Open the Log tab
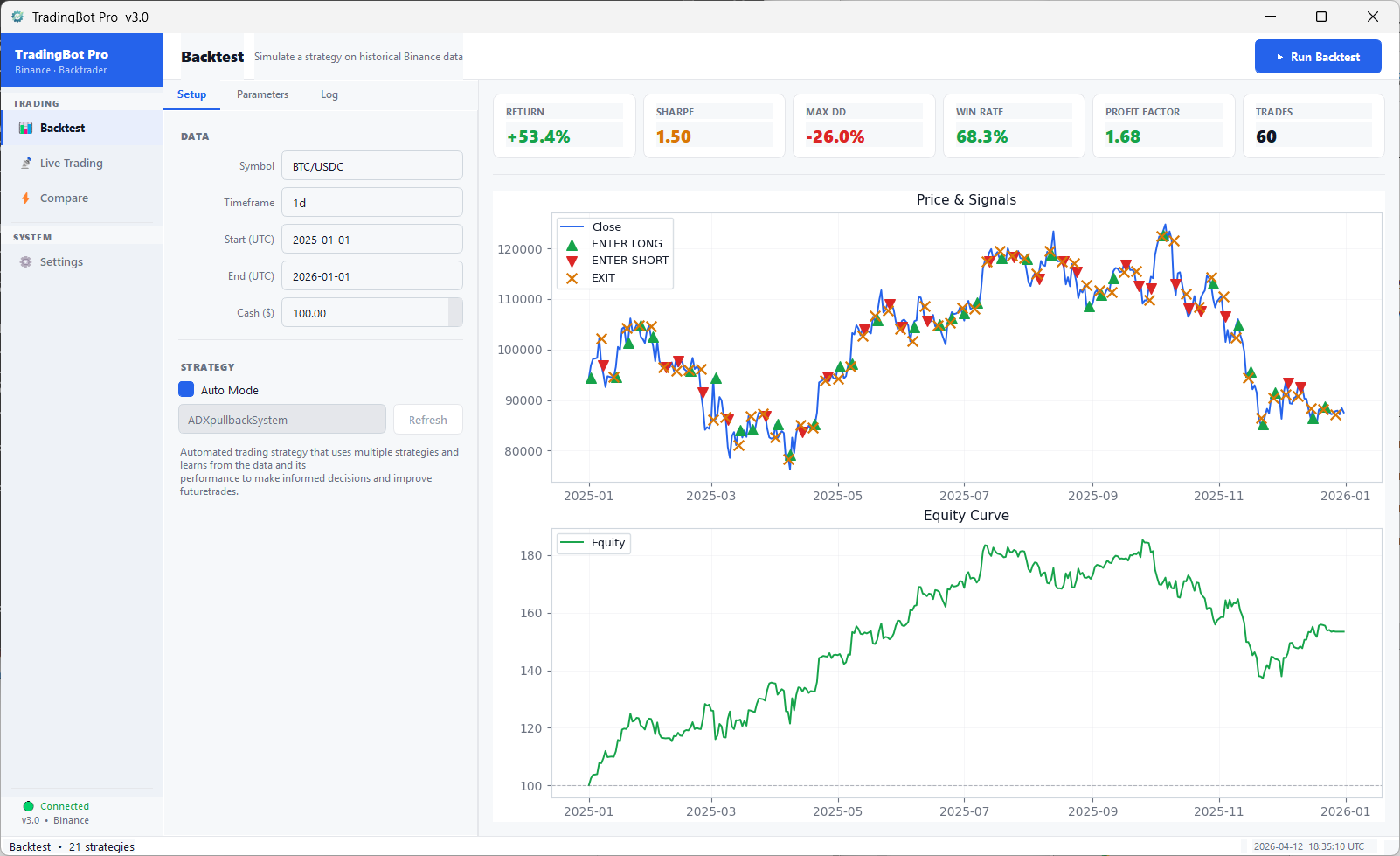This screenshot has width=1400, height=856. 329,94
